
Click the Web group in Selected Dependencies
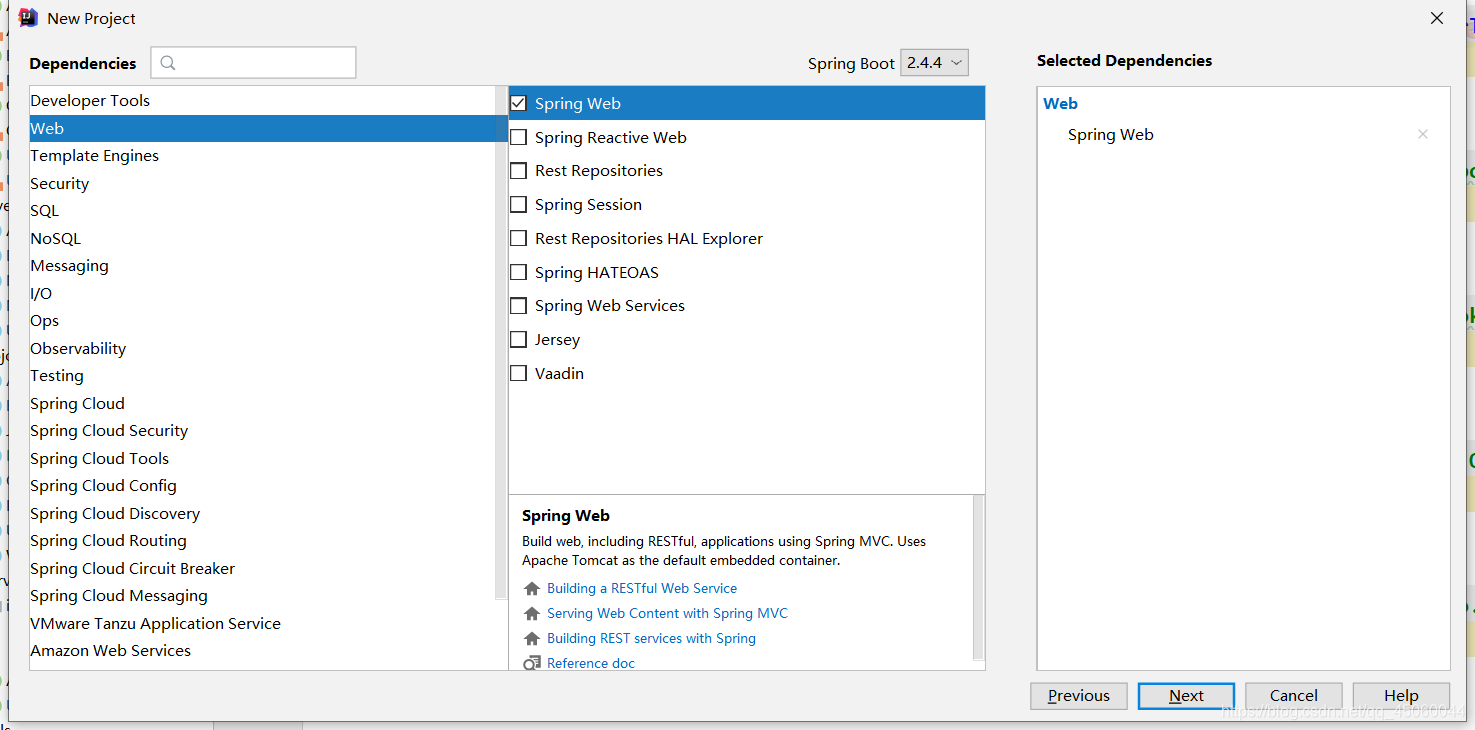[1060, 103]
